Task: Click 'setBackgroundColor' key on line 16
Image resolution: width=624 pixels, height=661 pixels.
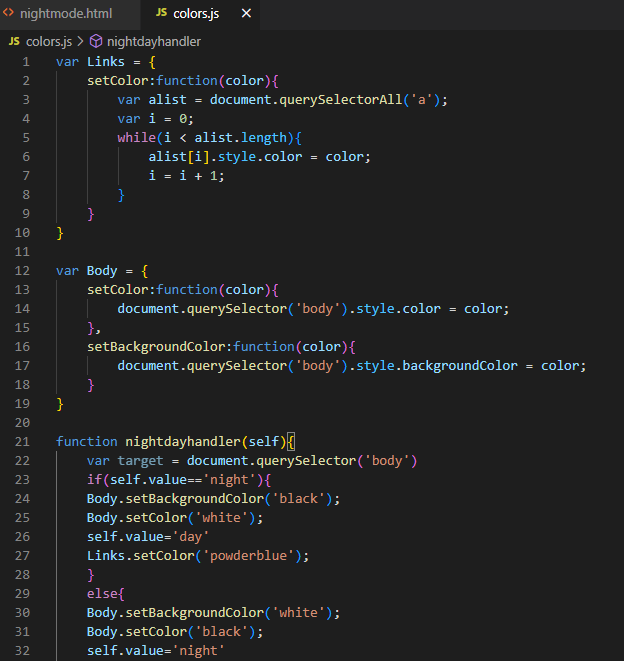Action: (x=156, y=347)
